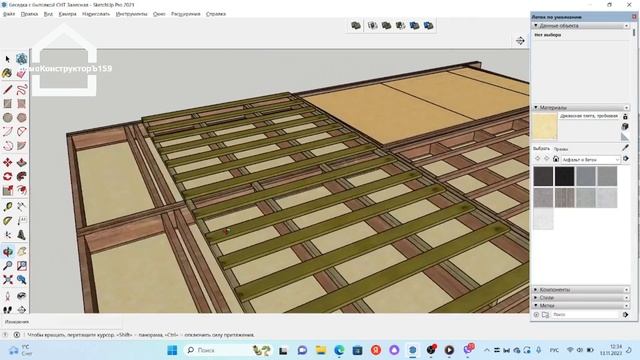640x360 pixels.
Task: Expand the Компоненты panel
Action: coord(581,289)
